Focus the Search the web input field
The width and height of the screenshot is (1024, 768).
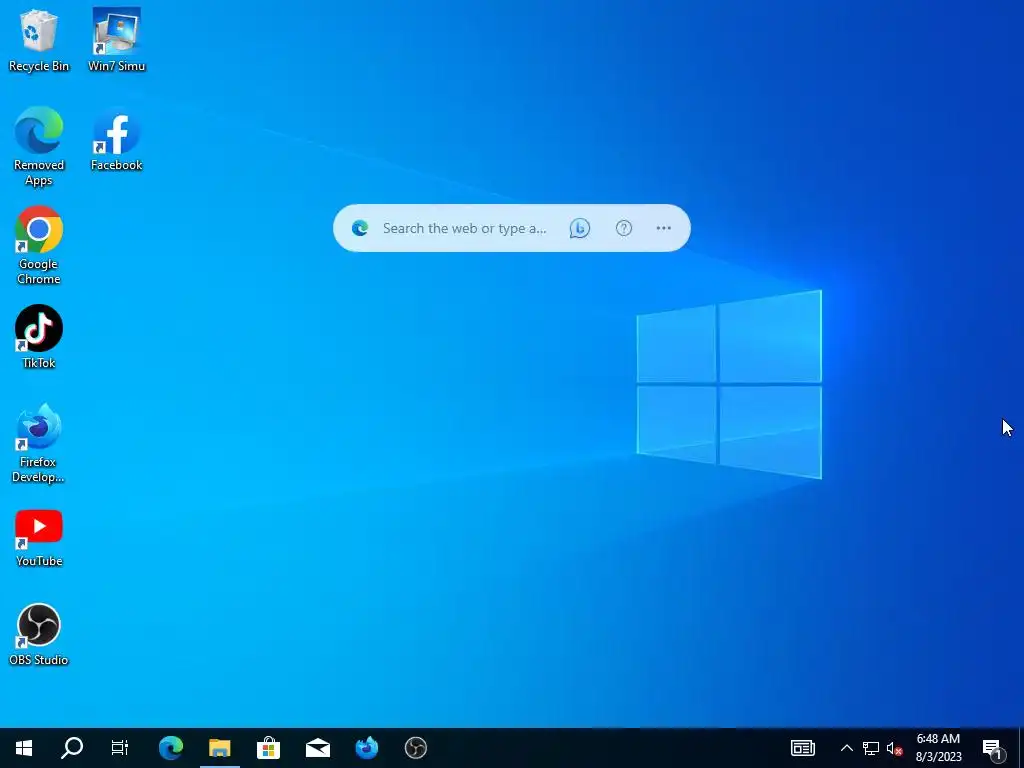click(x=464, y=228)
